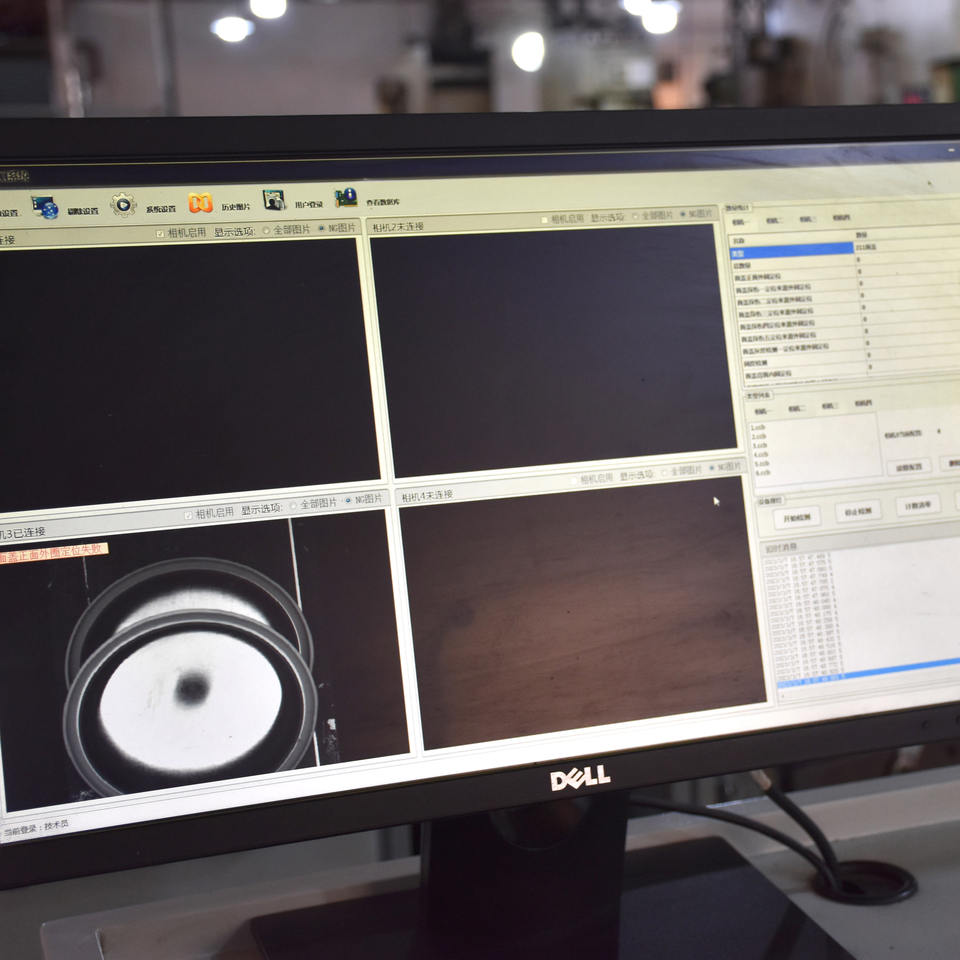Viewport: 960px width, 960px height.
Task: Select the highlighted blue row in statistics table
Action: [791, 250]
